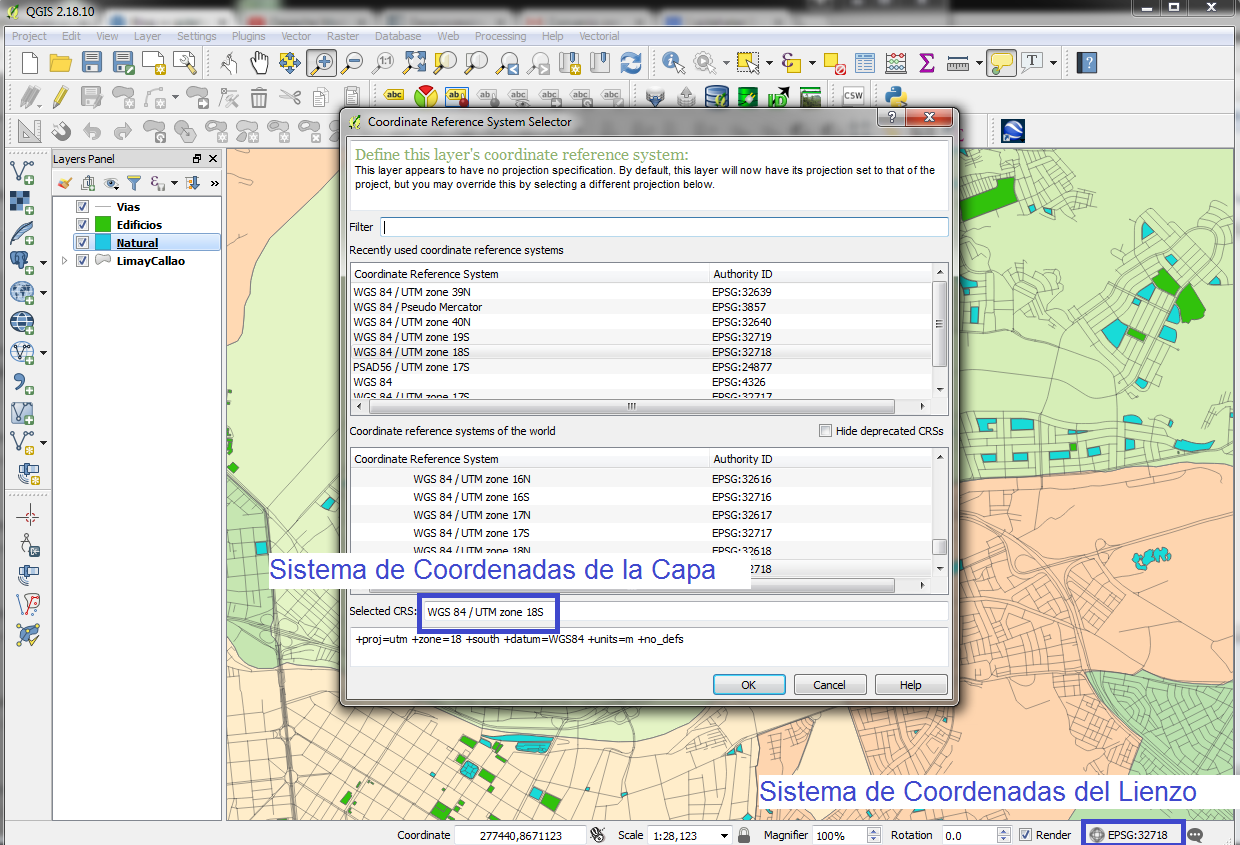Click the Zoom Full extent arrows icon

point(414,63)
